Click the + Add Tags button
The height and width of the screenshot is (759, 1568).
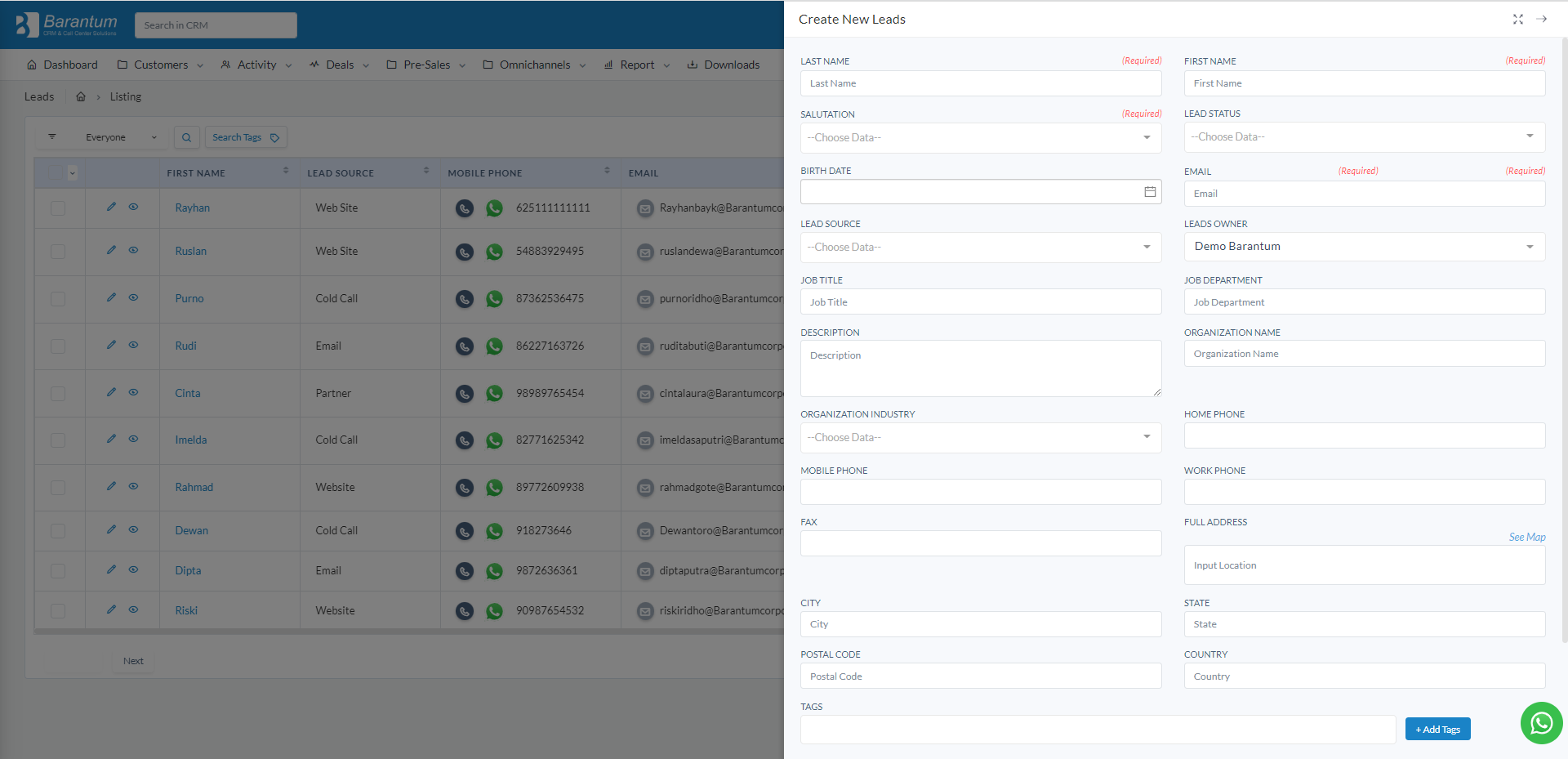(x=1437, y=729)
